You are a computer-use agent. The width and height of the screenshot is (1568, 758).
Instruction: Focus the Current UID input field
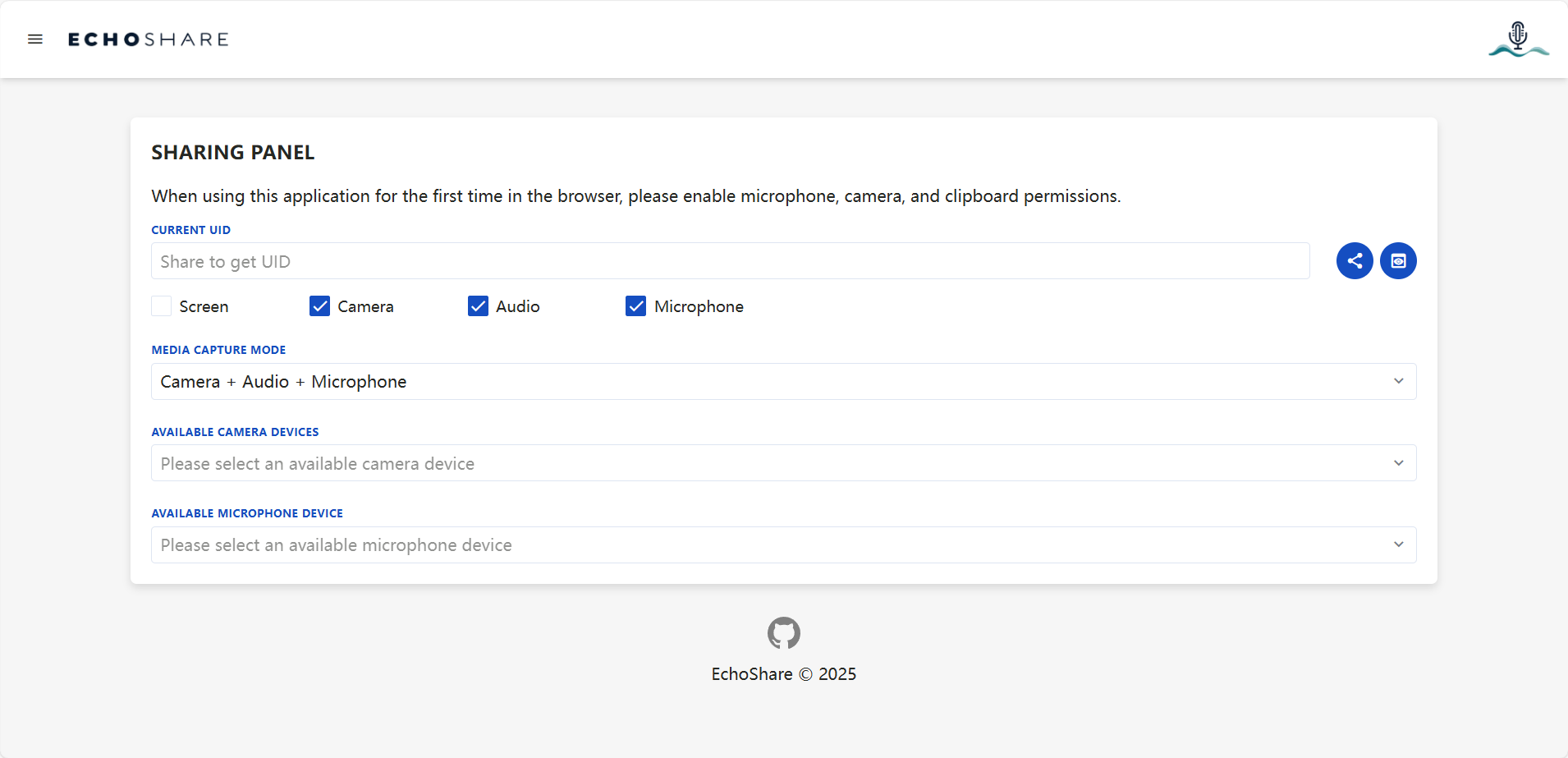click(x=731, y=261)
